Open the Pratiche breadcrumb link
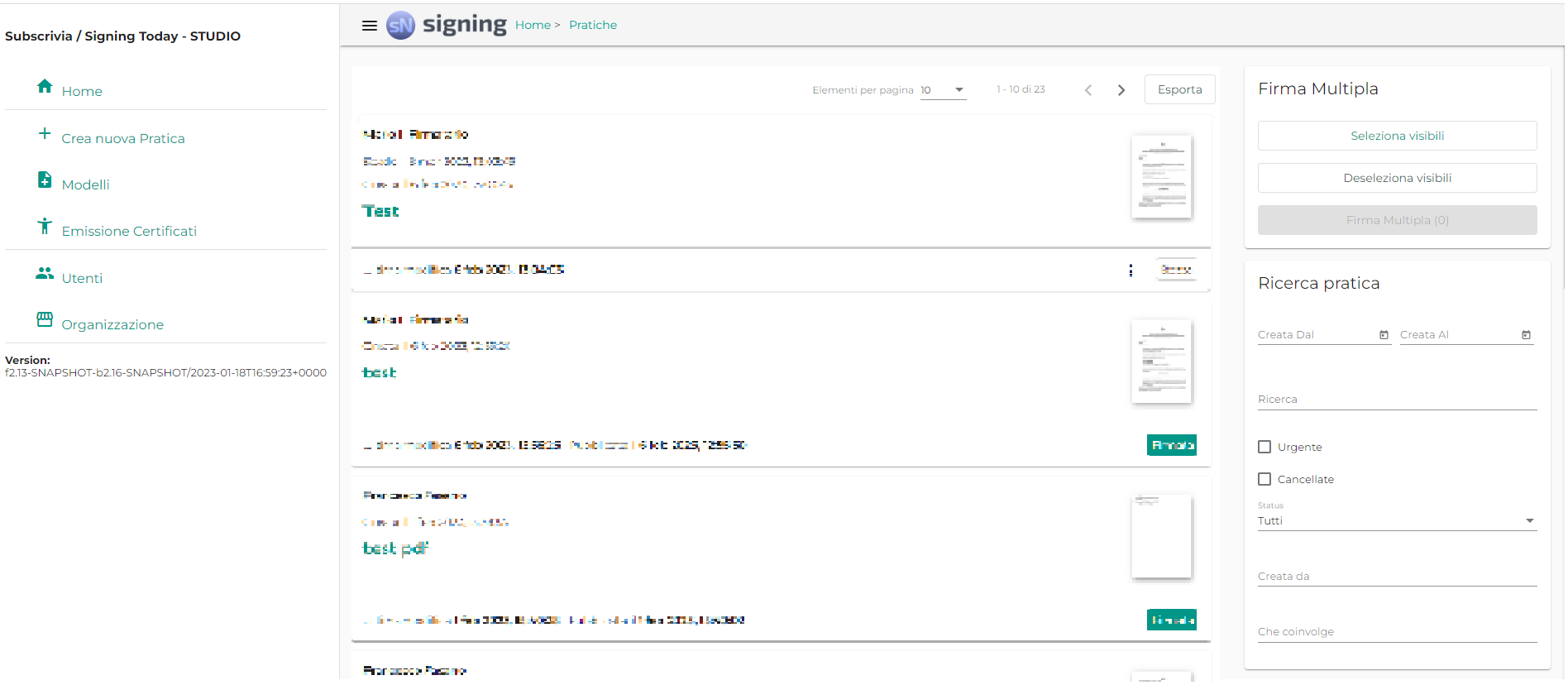Image resolution: width=1568 pixels, height=685 pixels. tap(593, 26)
